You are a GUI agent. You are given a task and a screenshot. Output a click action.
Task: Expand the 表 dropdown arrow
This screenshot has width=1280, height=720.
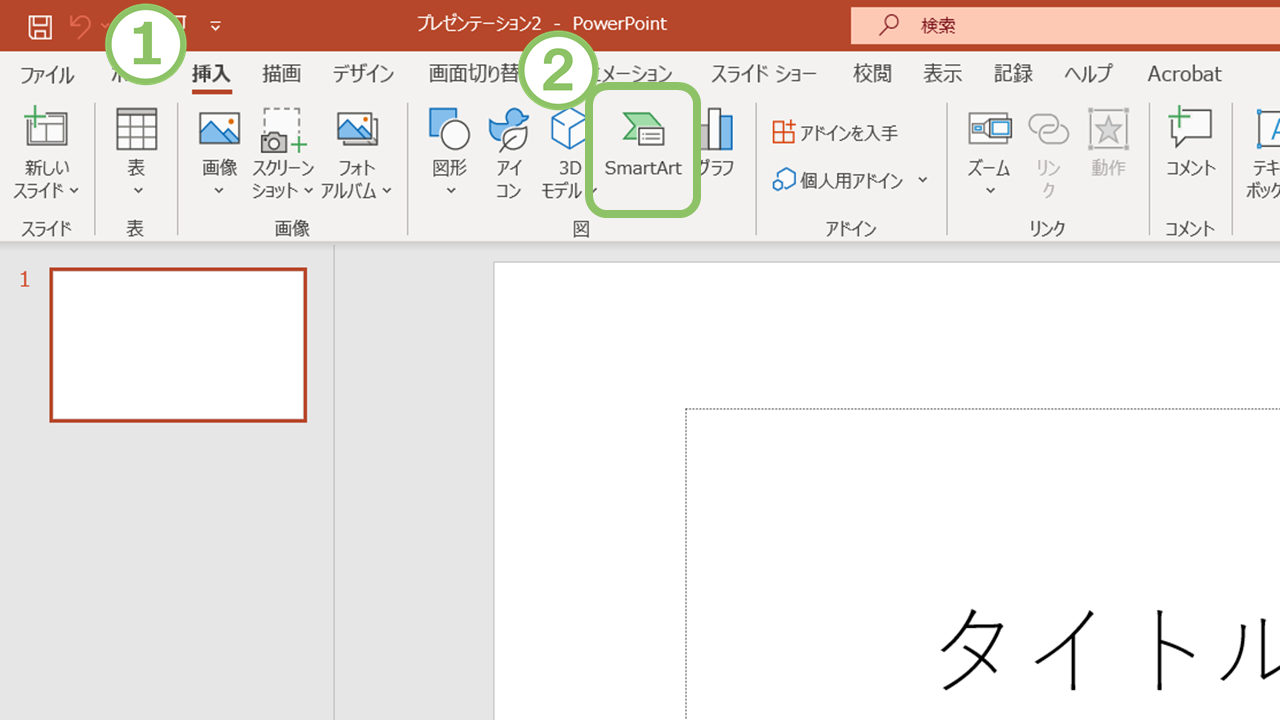pos(137,191)
